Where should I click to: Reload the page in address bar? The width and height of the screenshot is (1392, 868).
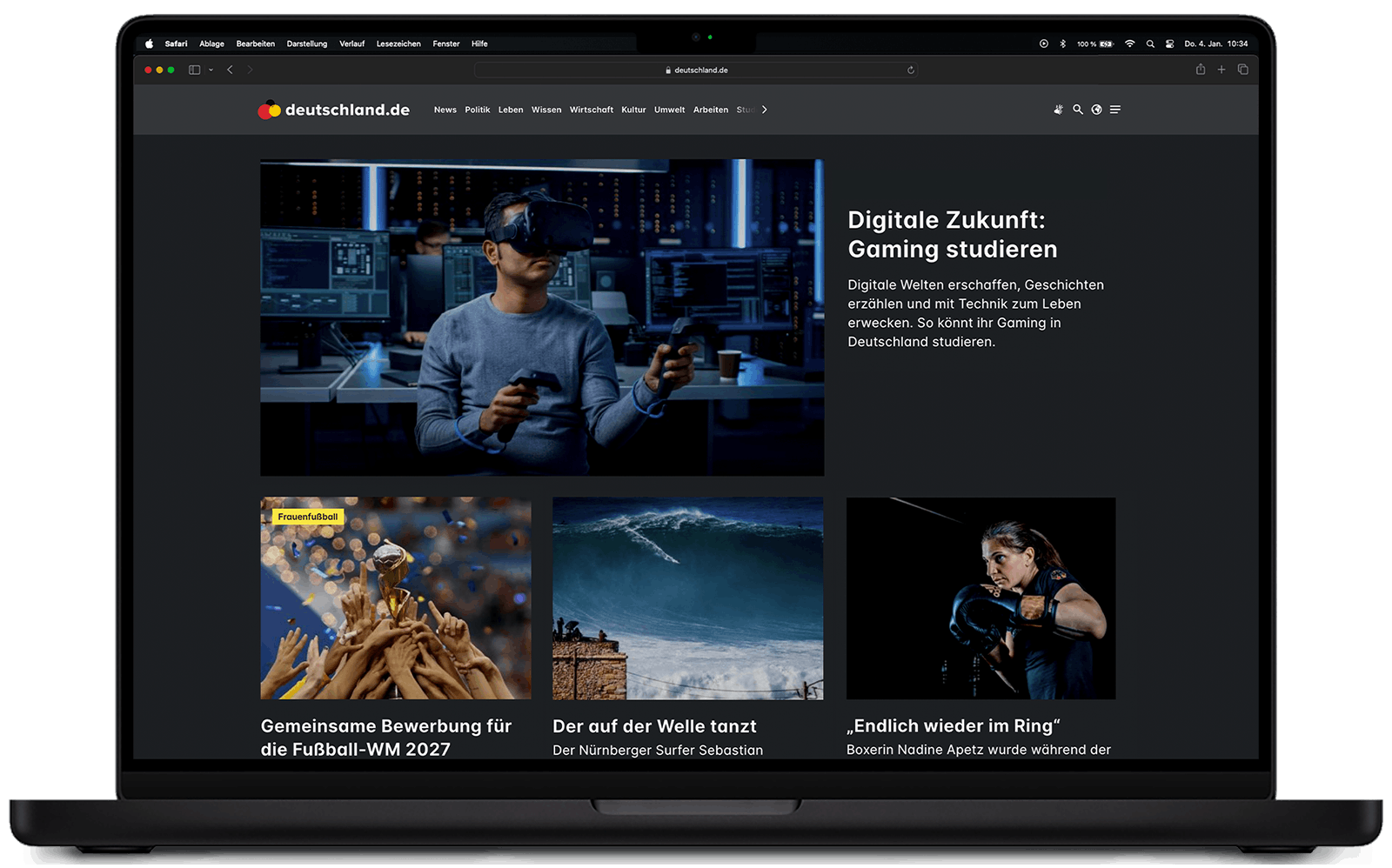[x=911, y=70]
